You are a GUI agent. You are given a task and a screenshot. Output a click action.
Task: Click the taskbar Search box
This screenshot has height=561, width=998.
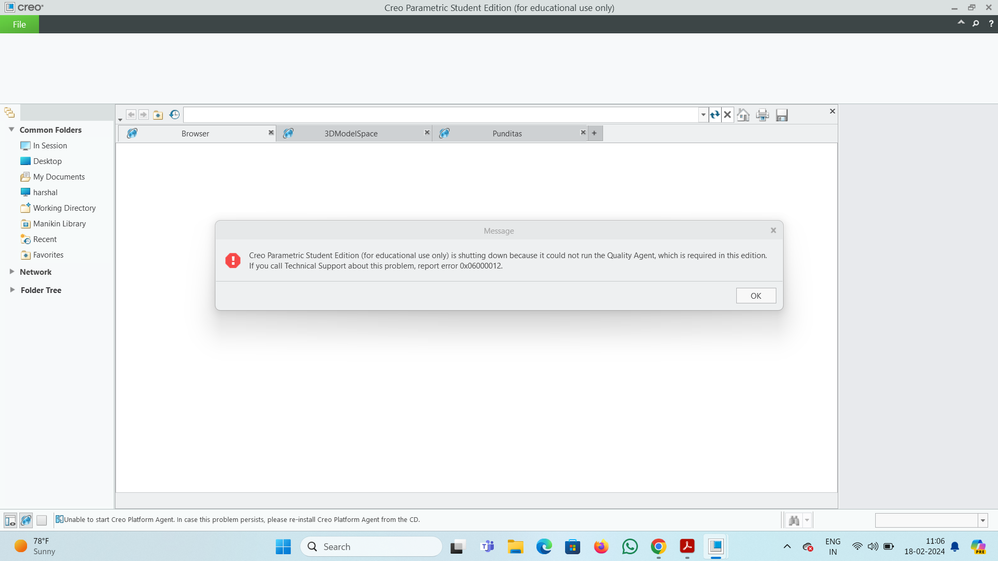coord(371,546)
